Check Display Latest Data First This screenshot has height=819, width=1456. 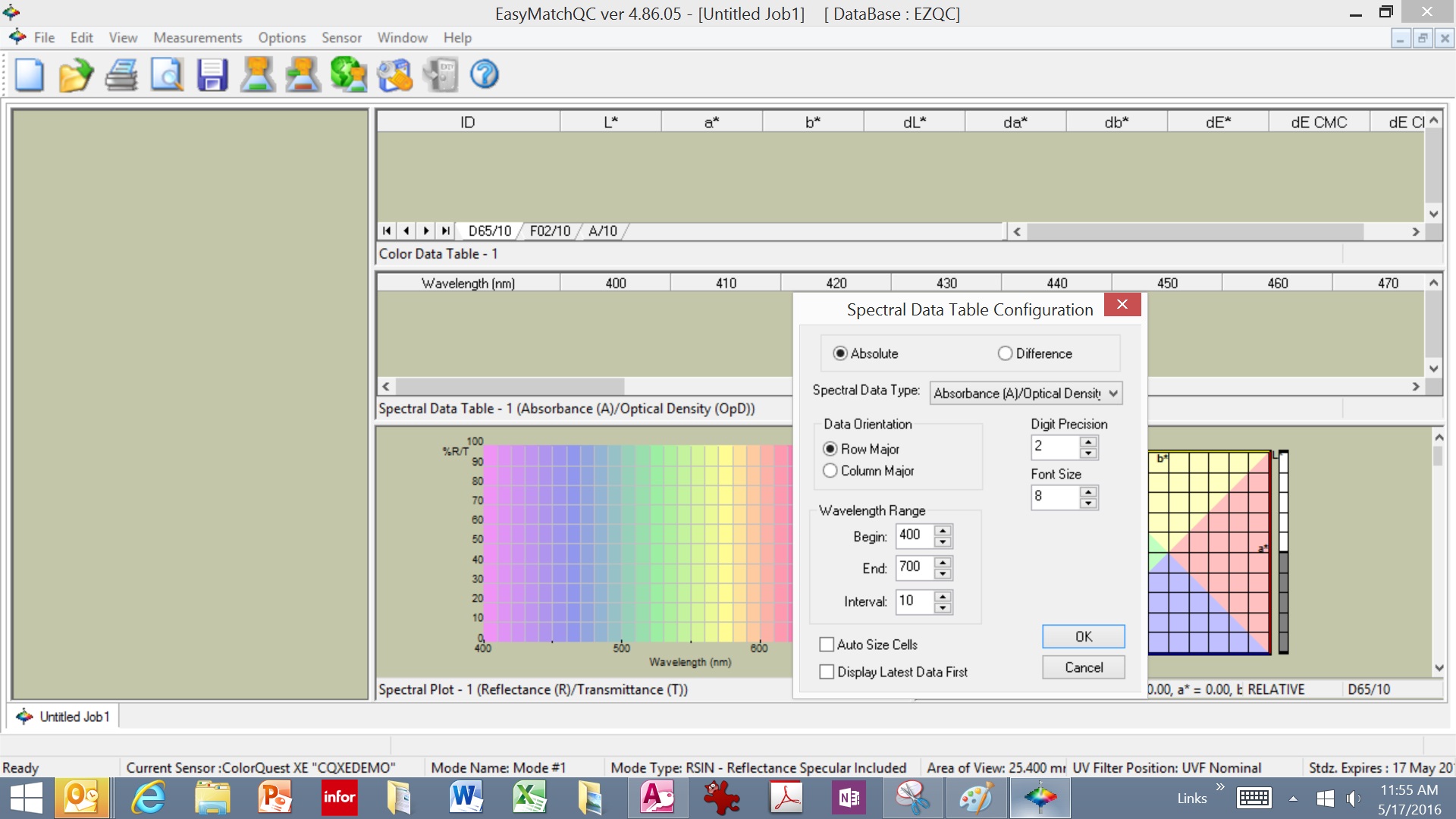click(x=827, y=672)
